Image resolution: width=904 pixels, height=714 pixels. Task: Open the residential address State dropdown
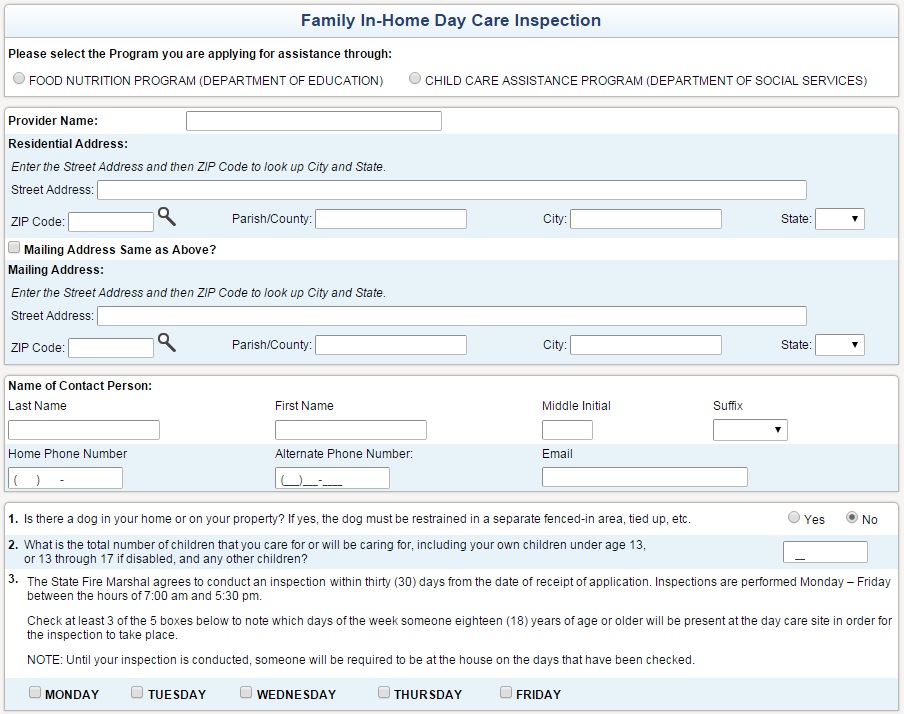point(839,219)
